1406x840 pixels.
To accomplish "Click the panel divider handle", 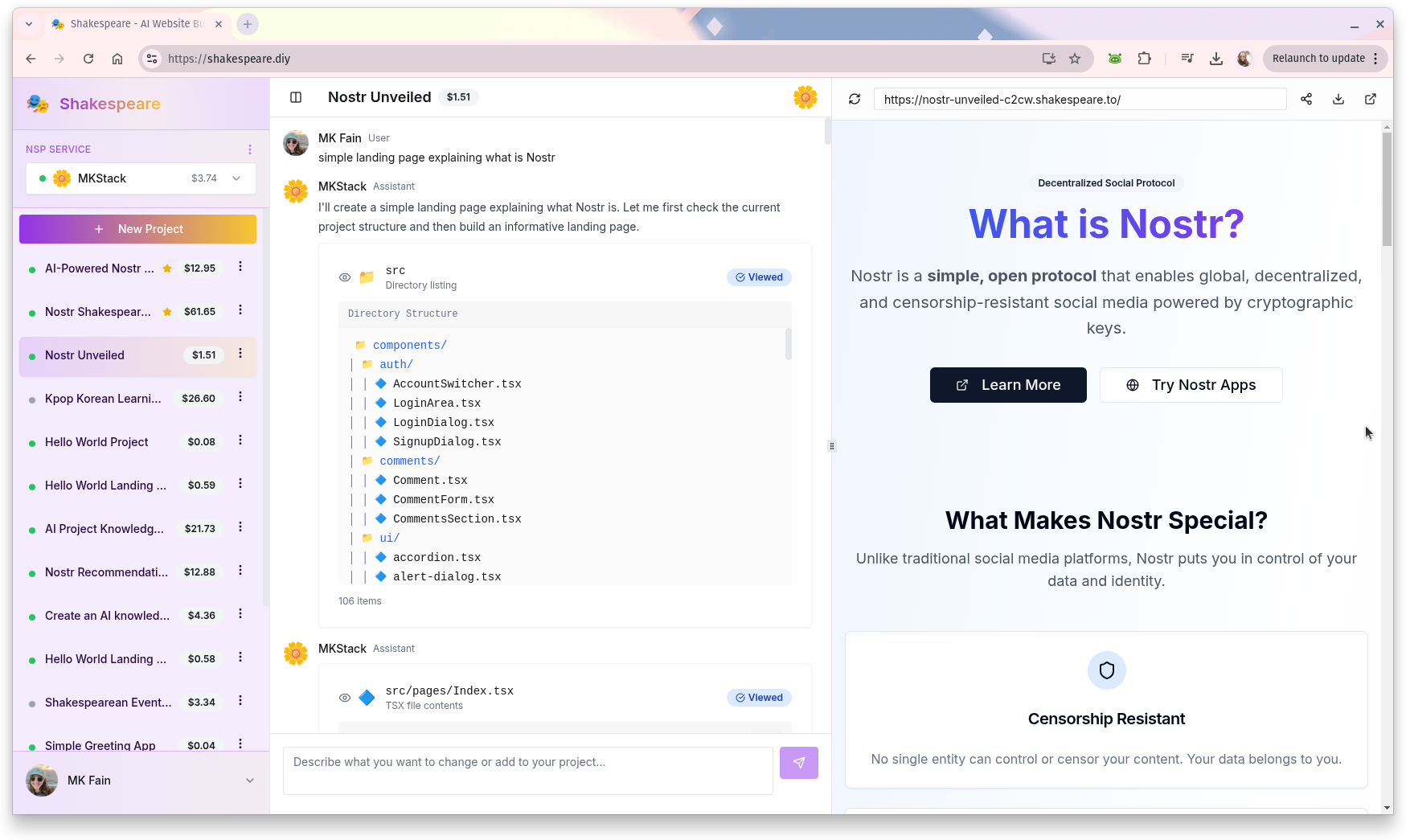I will point(832,446).
